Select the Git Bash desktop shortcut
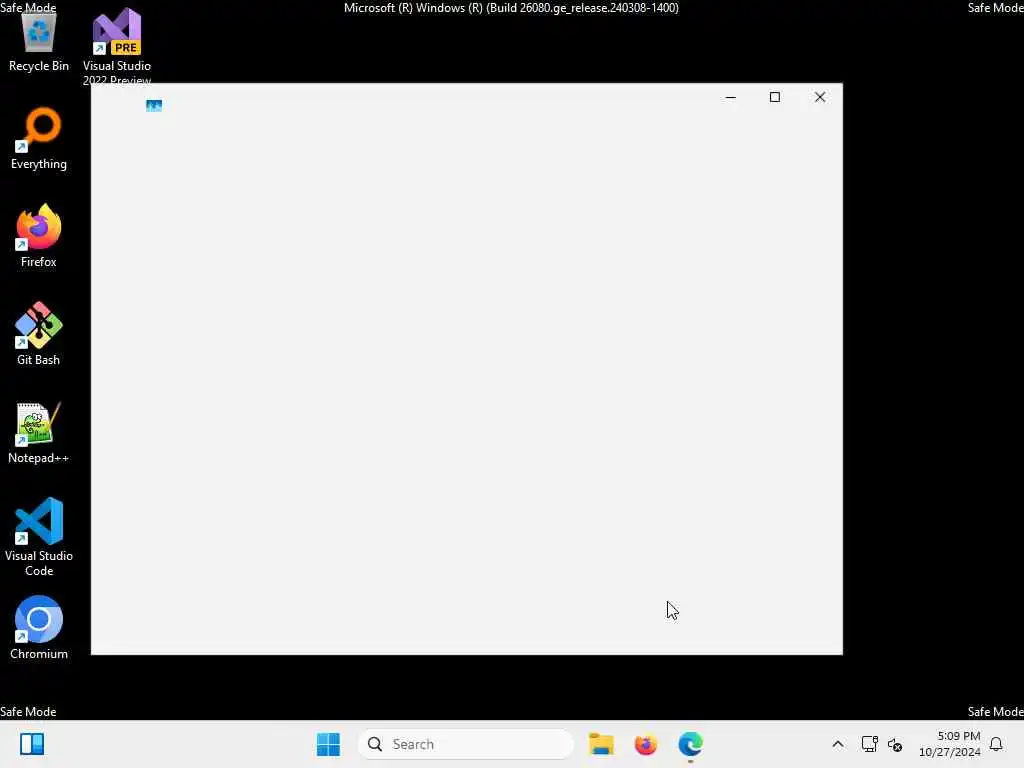The width and height of the screenshot is (1024, 768). (39, 334)
